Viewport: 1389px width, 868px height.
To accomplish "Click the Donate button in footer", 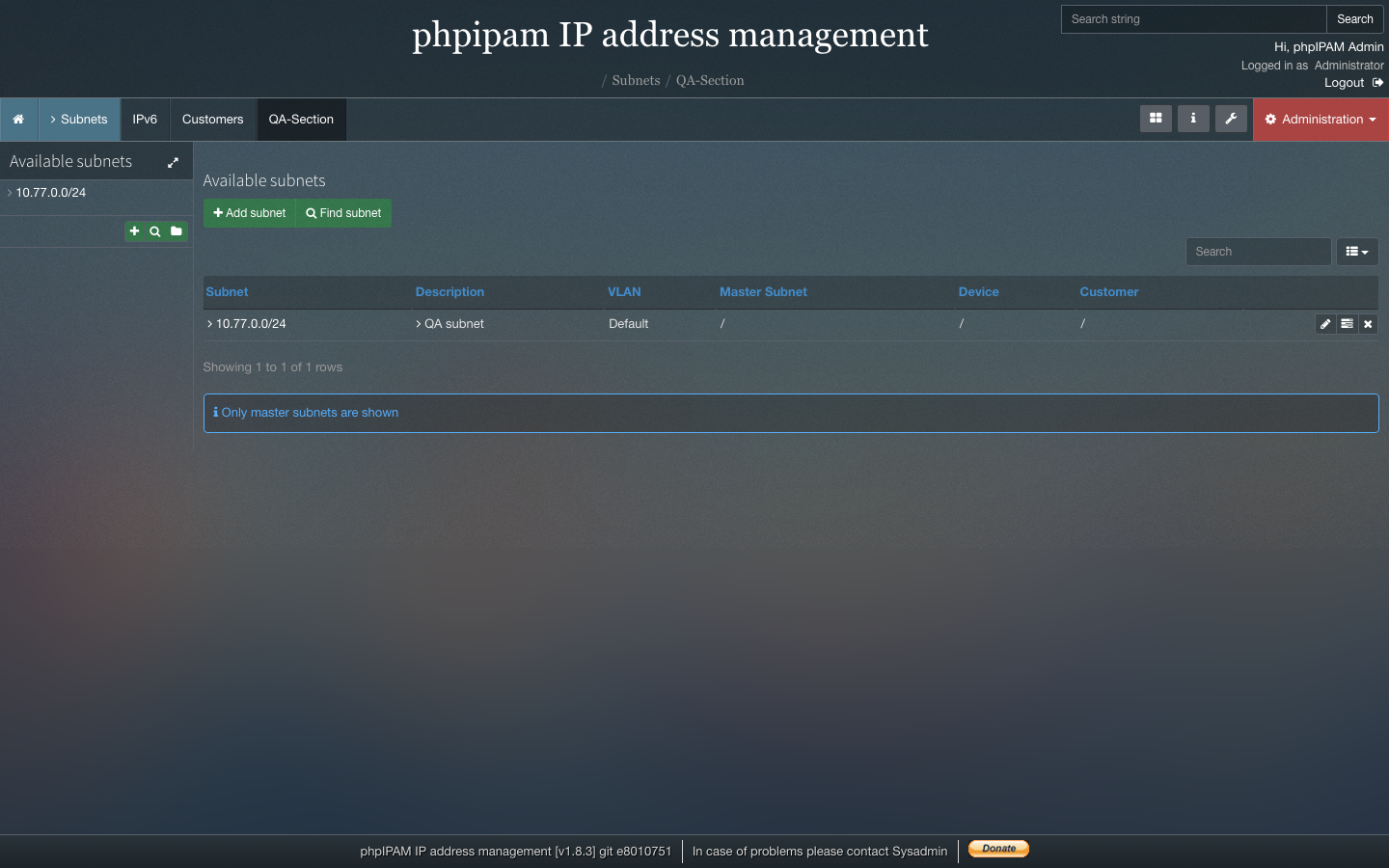I will pyautogui.click(x=998, y=849).
